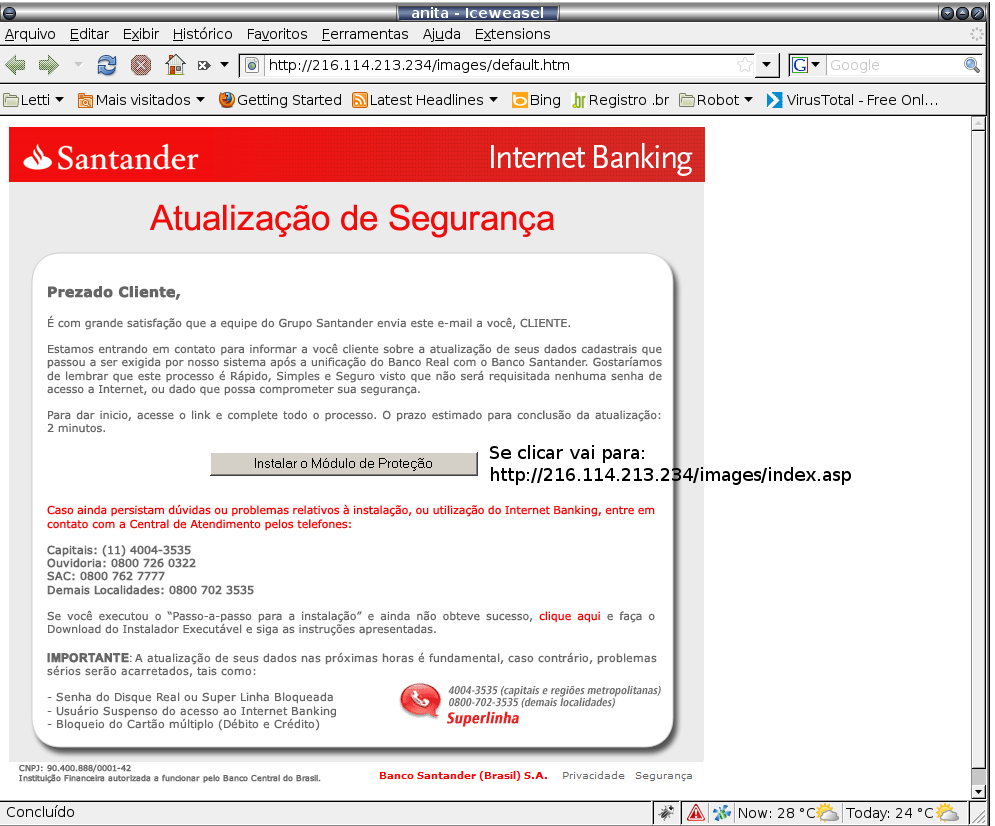This screenshot has height=826, width=995.
Task: Open the VirusTotal bookmark
Action: point(852,100)
